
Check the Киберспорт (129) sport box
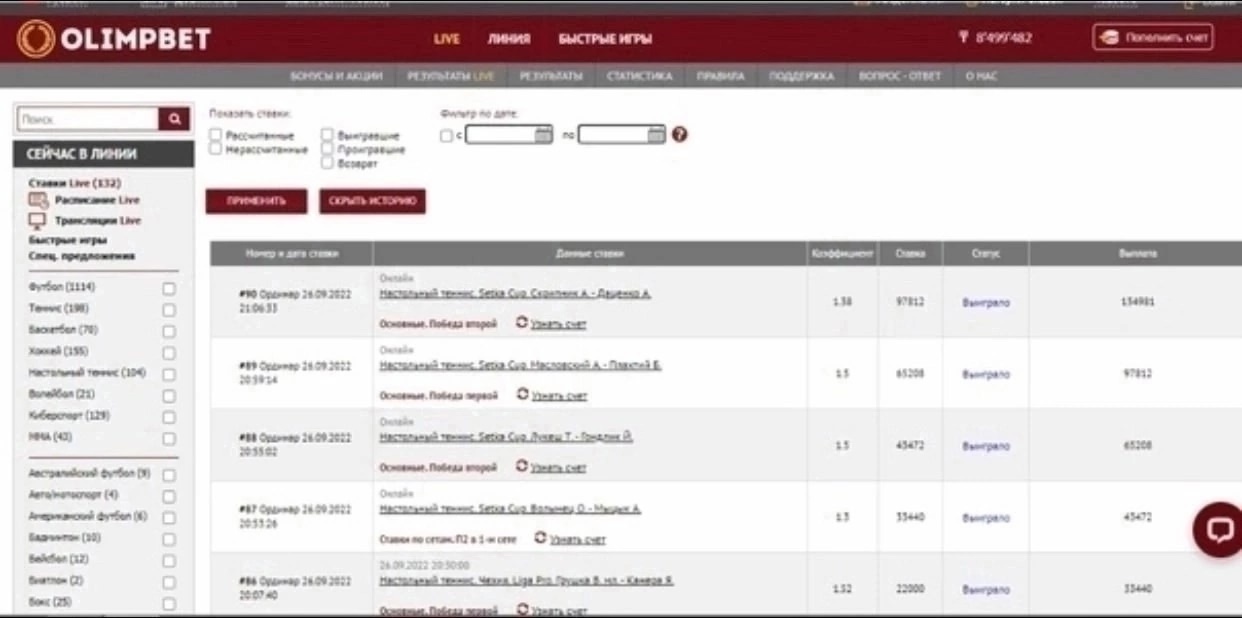tap(169, 417)
